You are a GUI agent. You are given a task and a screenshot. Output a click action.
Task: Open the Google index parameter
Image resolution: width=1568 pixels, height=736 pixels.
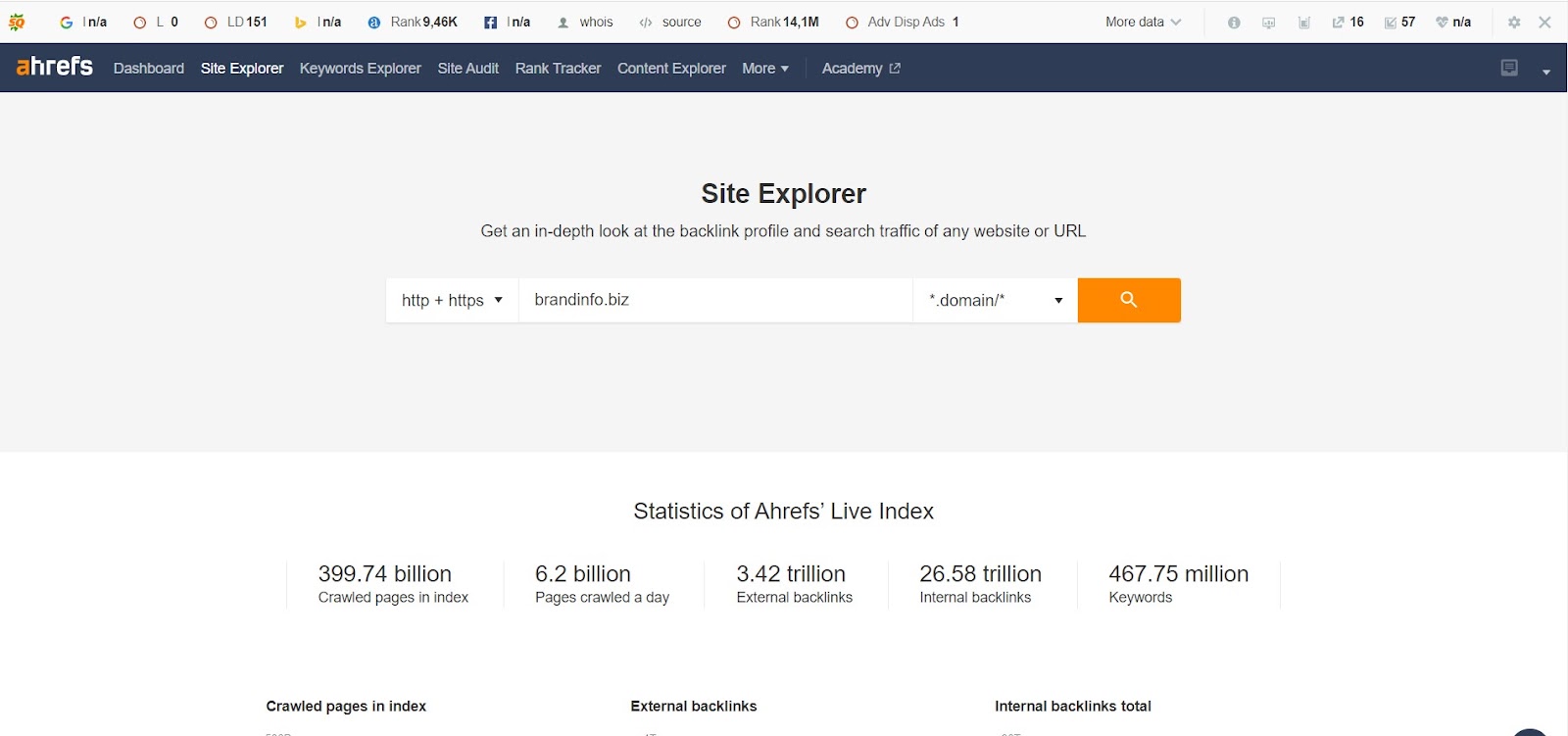pyautogui.click(x=83, y=22)
